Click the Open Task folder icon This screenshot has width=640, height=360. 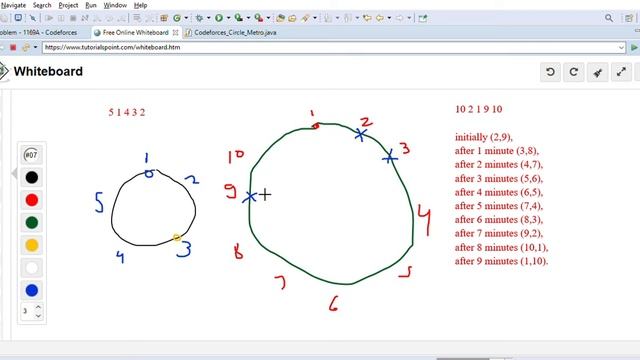tap(292, 18)
